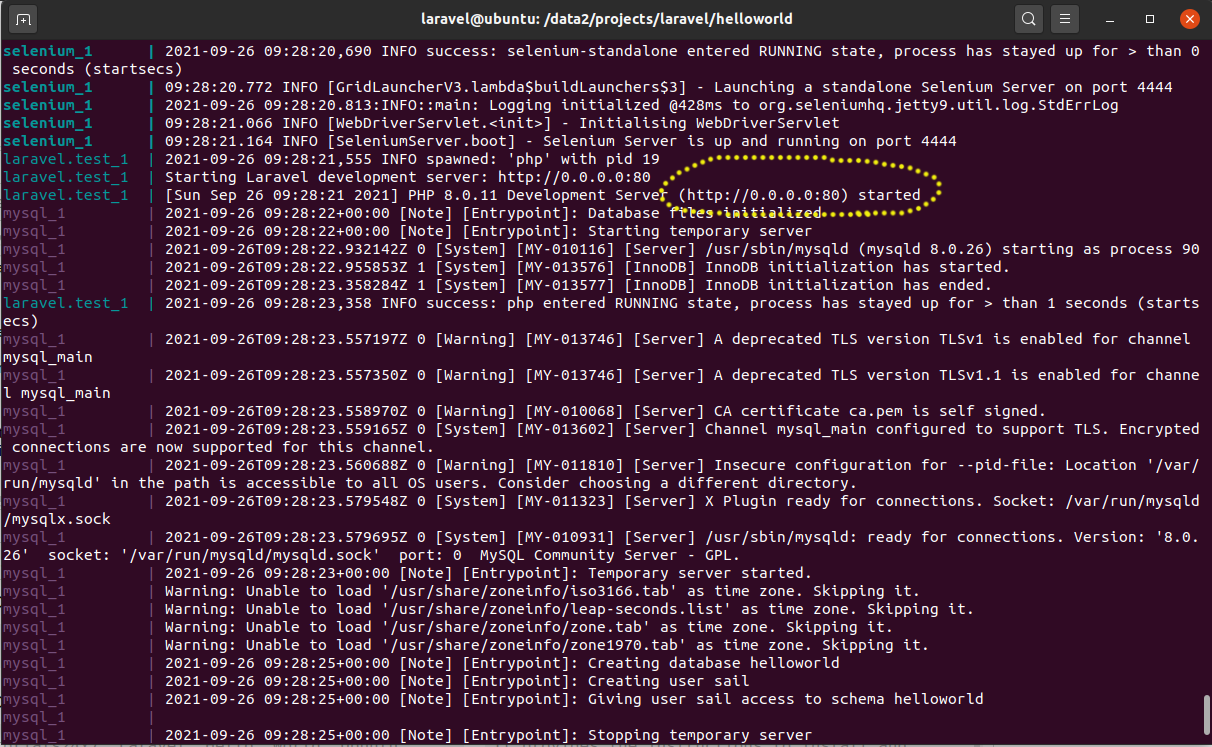This screenshot has height=747, width=1212.
Task: Click 'InnoDB initialization has started' line
Action: pyautogui.click(x=587, y=267)
